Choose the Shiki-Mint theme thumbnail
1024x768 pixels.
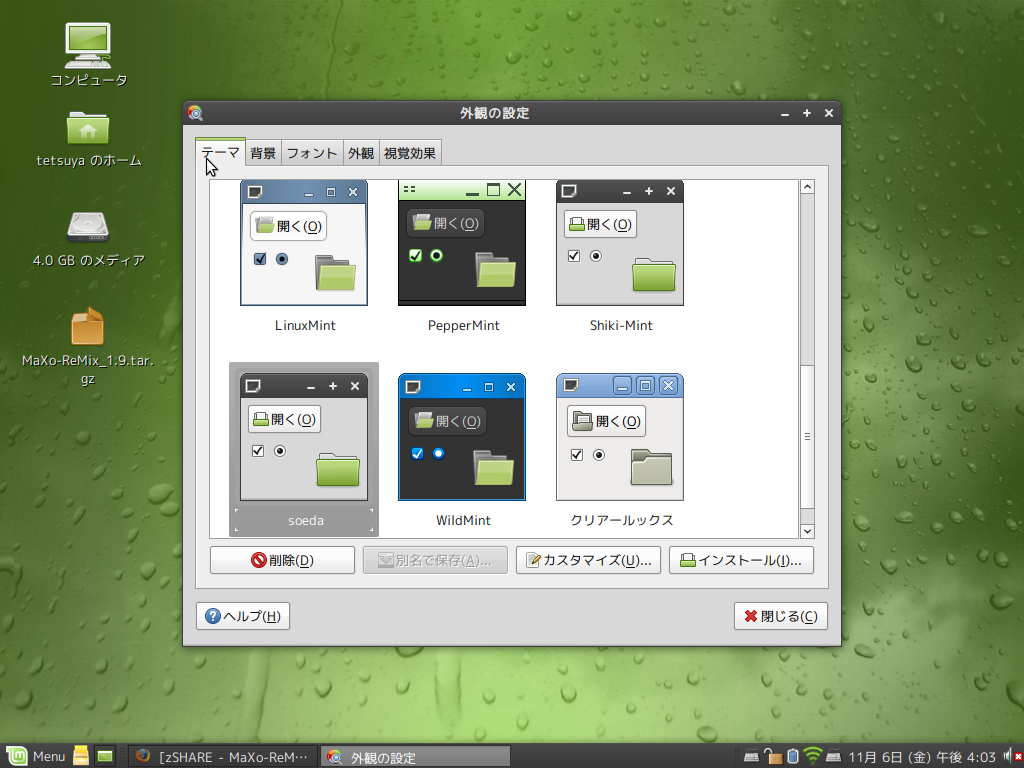pos(620,243)
